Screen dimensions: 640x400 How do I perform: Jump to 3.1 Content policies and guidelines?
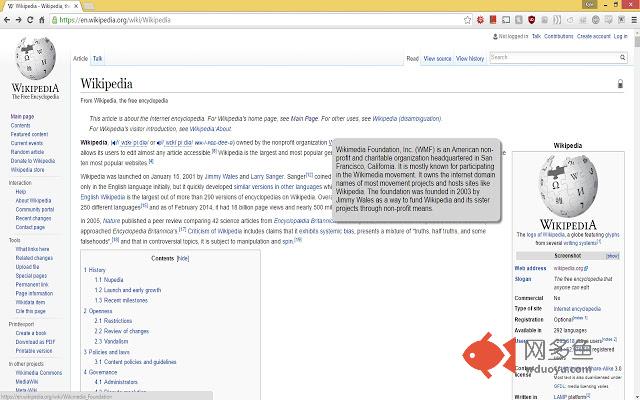coord(135,362)
